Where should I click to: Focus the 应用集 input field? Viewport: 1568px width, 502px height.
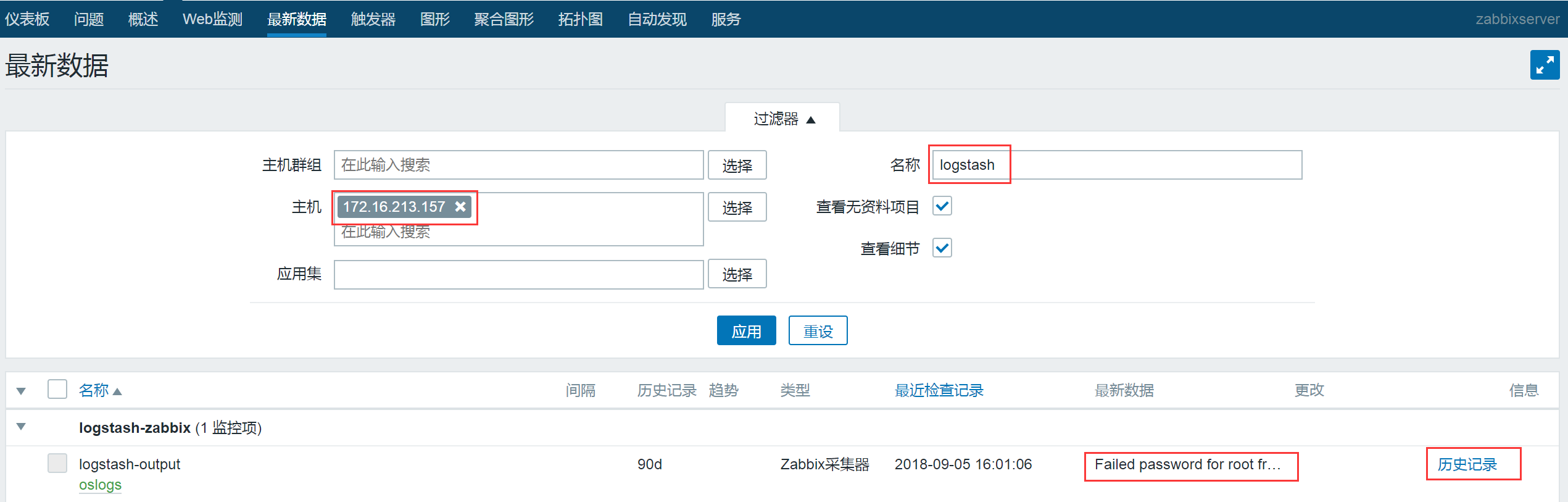tap(519, 274)
